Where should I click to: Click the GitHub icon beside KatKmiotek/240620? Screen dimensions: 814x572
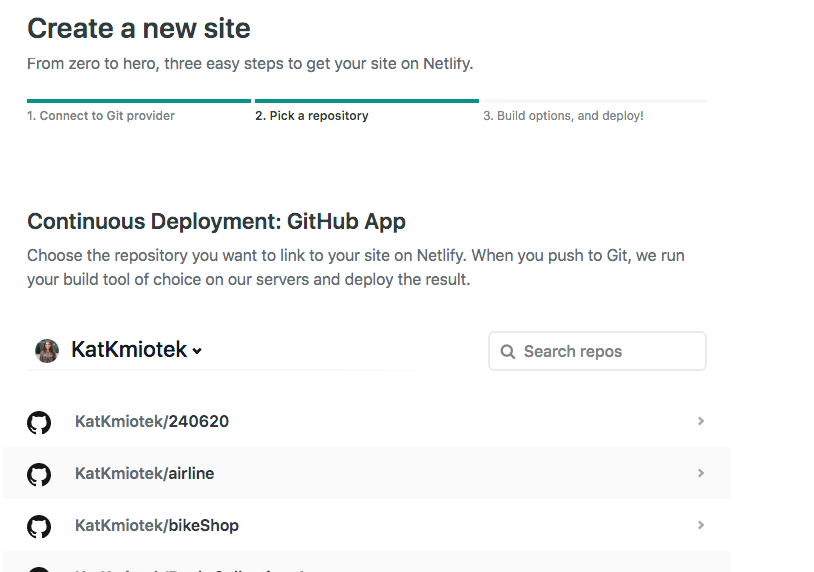tap(39, 422)
